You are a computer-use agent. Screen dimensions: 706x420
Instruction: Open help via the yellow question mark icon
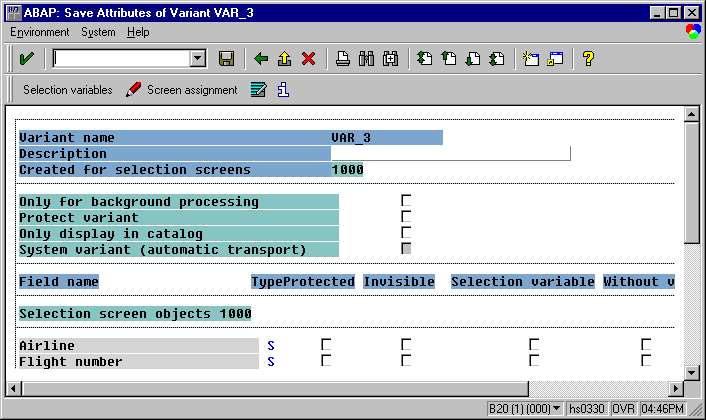click(588, 59)
